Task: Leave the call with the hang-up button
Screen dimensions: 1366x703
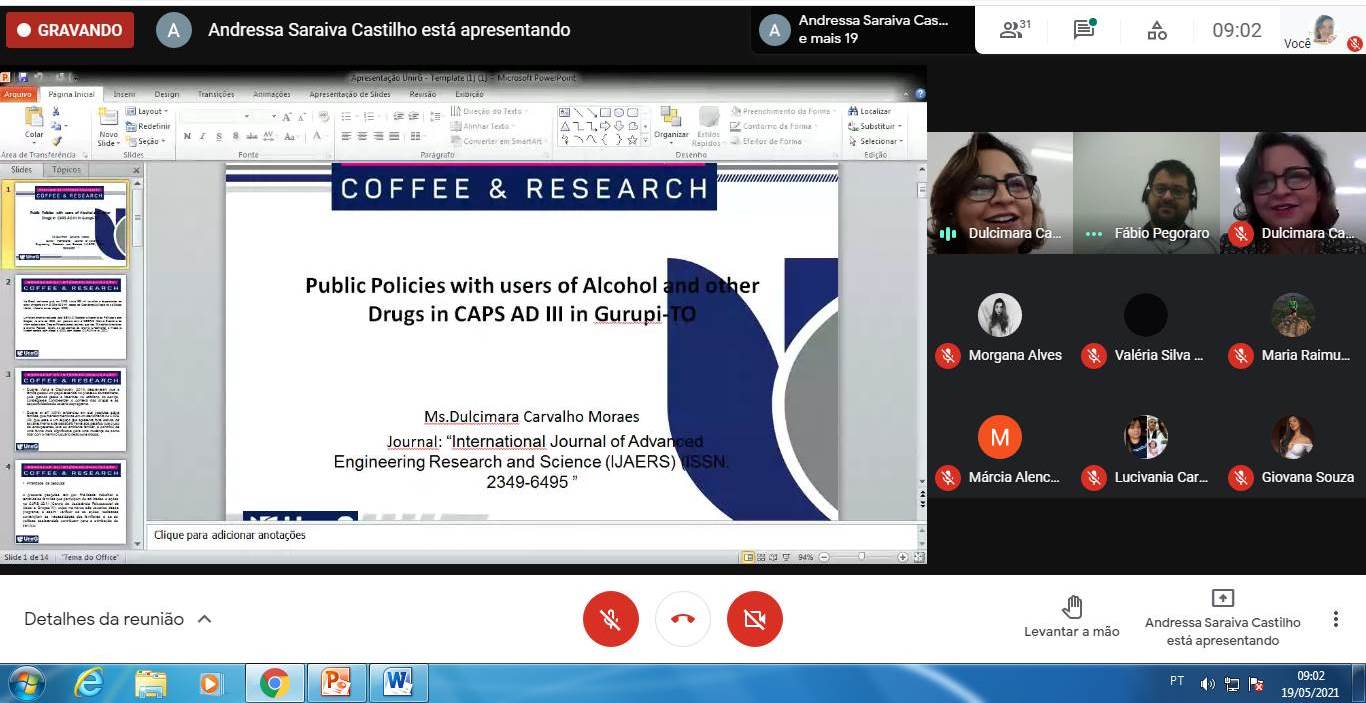Action: 683,619
